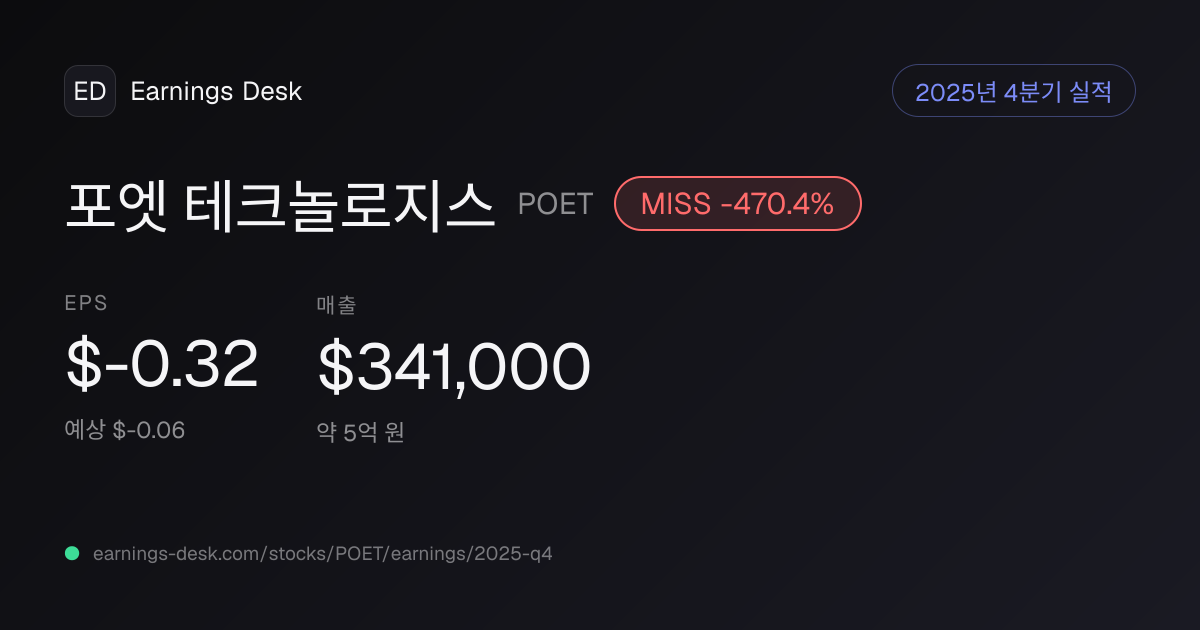Click the Earnings Desk brand name
The height and width of the screenshot is (630, 1200).
pyautogui.click(x=216, y=92)
